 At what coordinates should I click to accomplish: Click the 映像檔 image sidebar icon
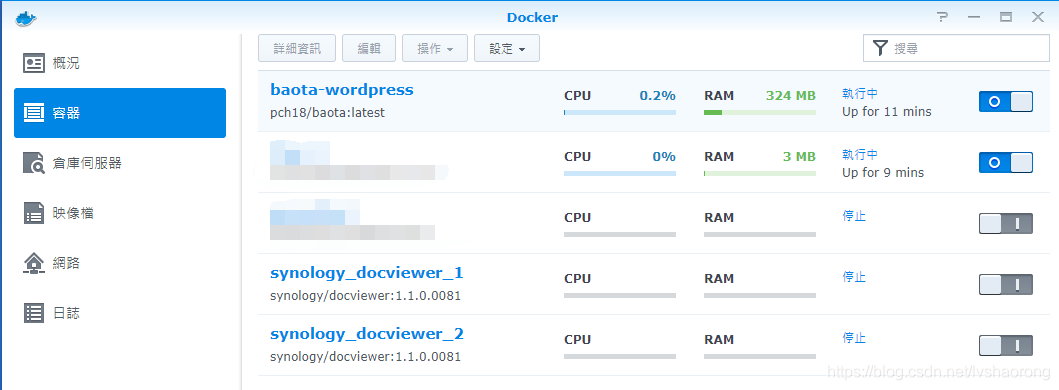pyautogui.click(x=34, y=213)
